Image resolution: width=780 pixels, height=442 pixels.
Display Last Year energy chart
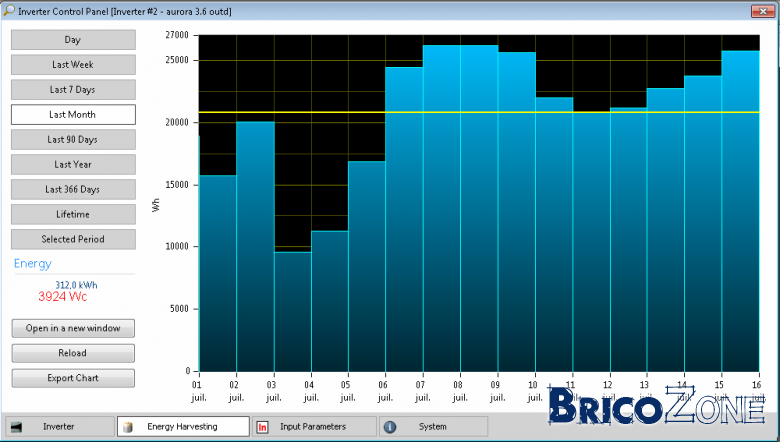point(73,165)
